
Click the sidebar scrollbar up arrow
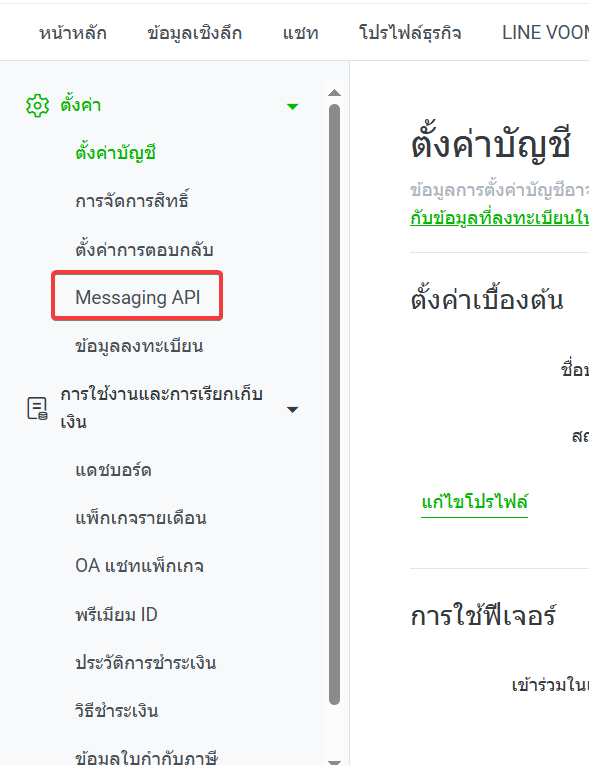tap(334, 93)
